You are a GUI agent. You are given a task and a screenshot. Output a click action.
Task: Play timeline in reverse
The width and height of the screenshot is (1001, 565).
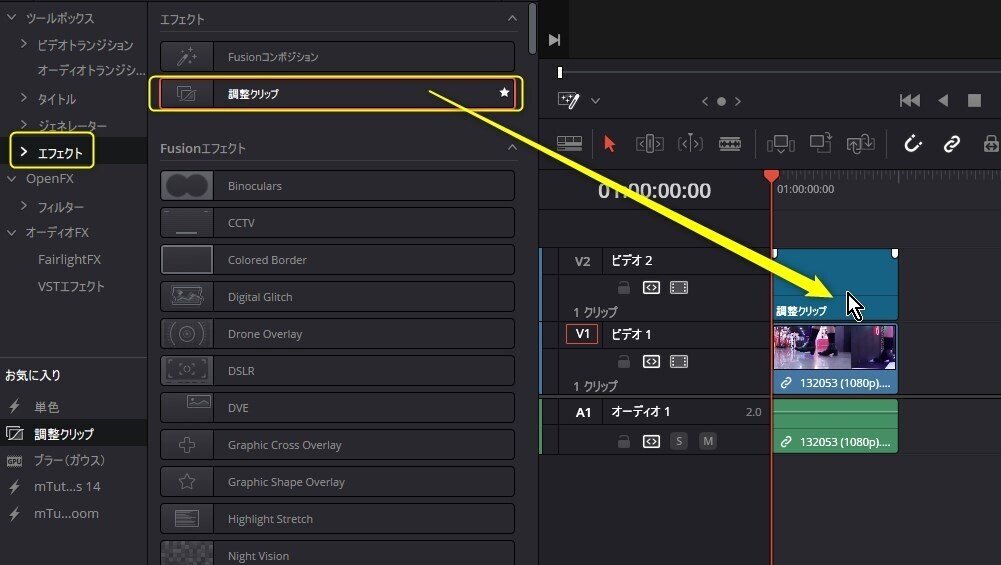point(943,100)
